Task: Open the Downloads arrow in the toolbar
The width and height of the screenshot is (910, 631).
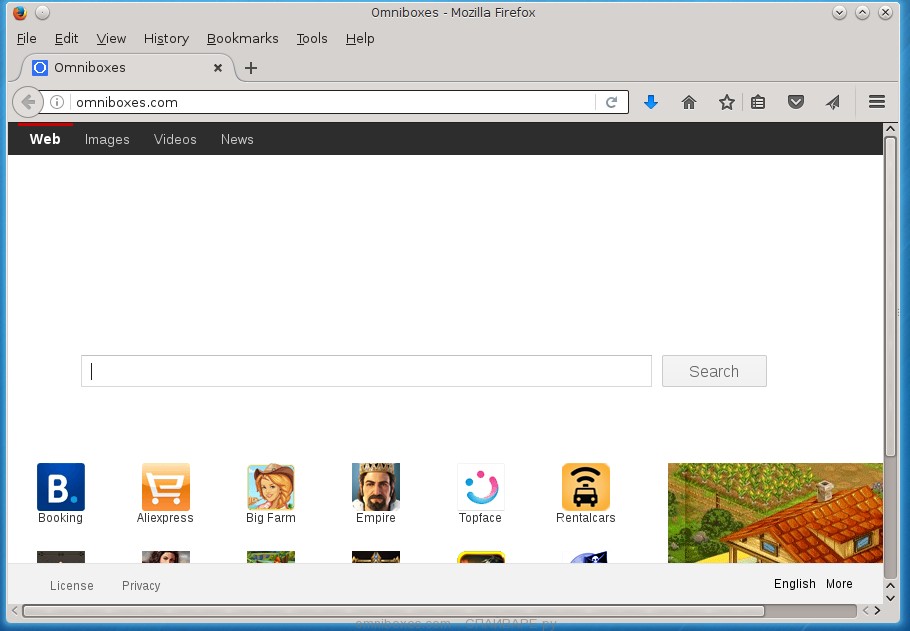Action: 651,101
